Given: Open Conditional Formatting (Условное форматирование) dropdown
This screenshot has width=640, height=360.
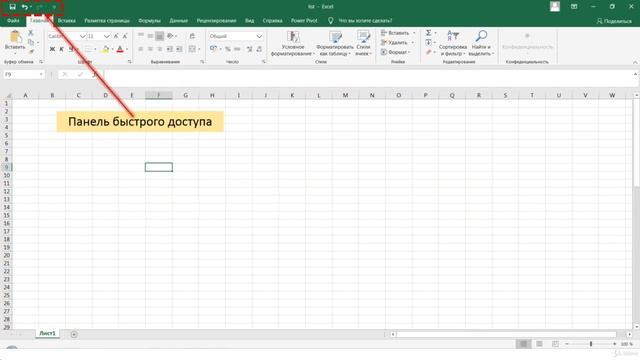Looking at the screenshot, I should click(293, 43).
